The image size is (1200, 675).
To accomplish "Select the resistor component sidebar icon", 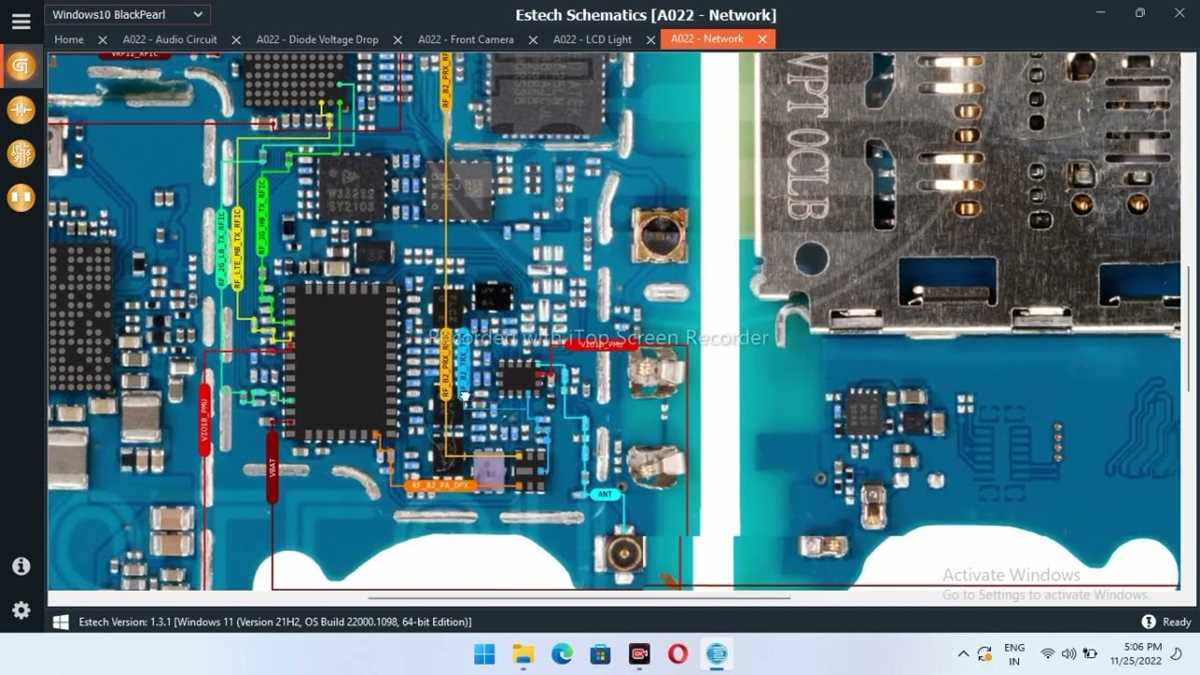I will click(x=21, y=110).
